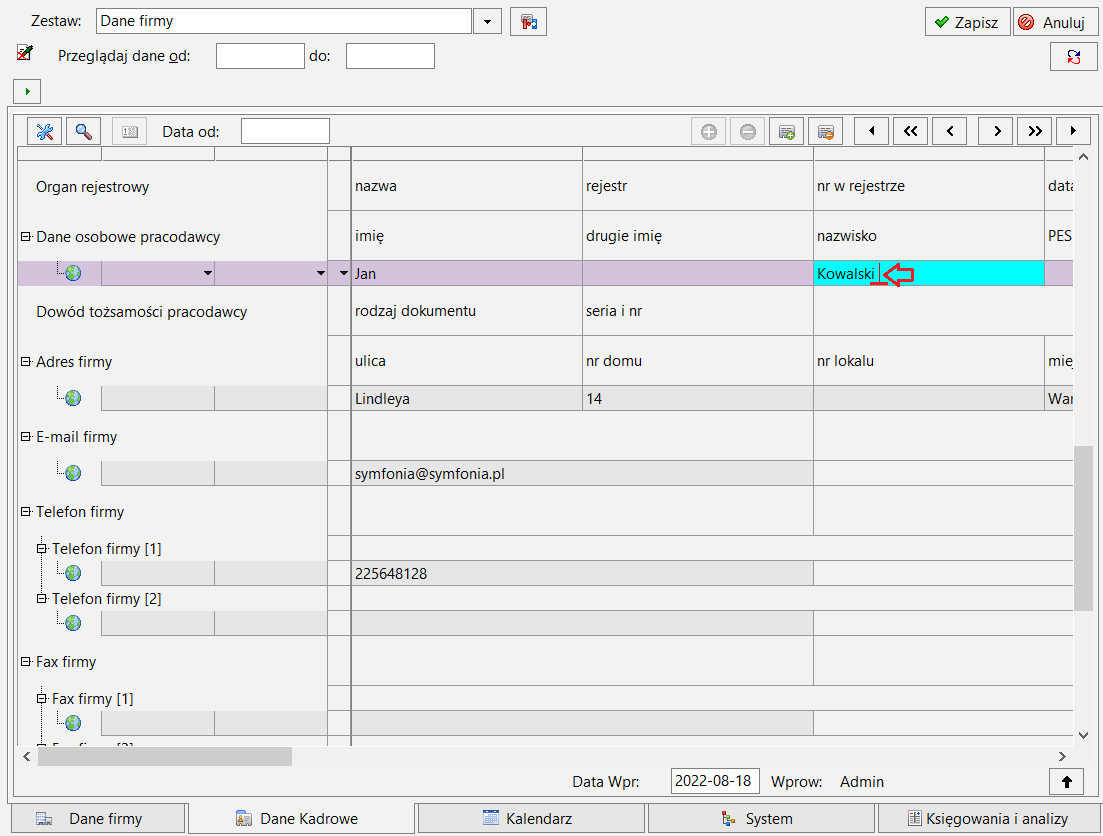Click the globe icon in the 225648128 row

(x=73, y=573)
